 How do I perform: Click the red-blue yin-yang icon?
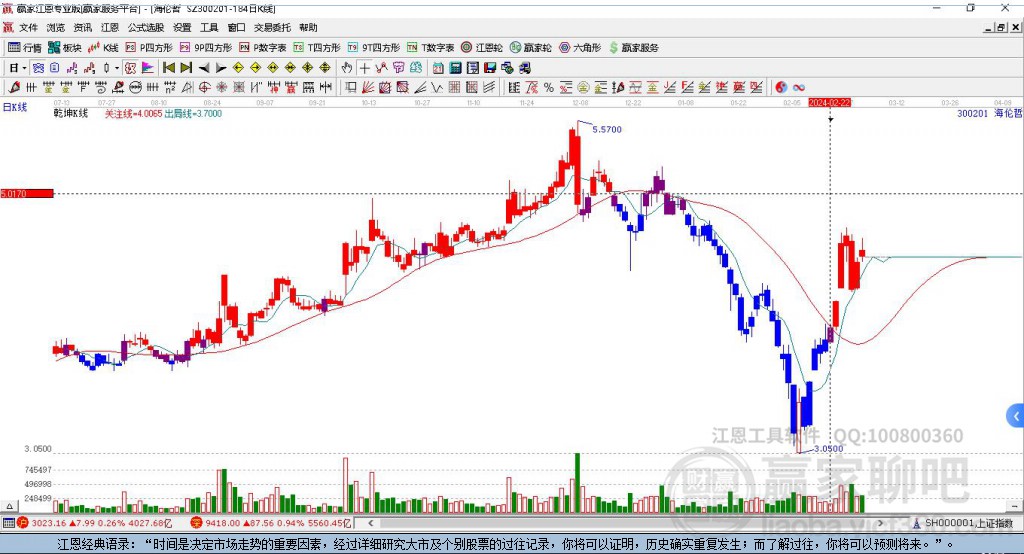[x=781, y=88]
